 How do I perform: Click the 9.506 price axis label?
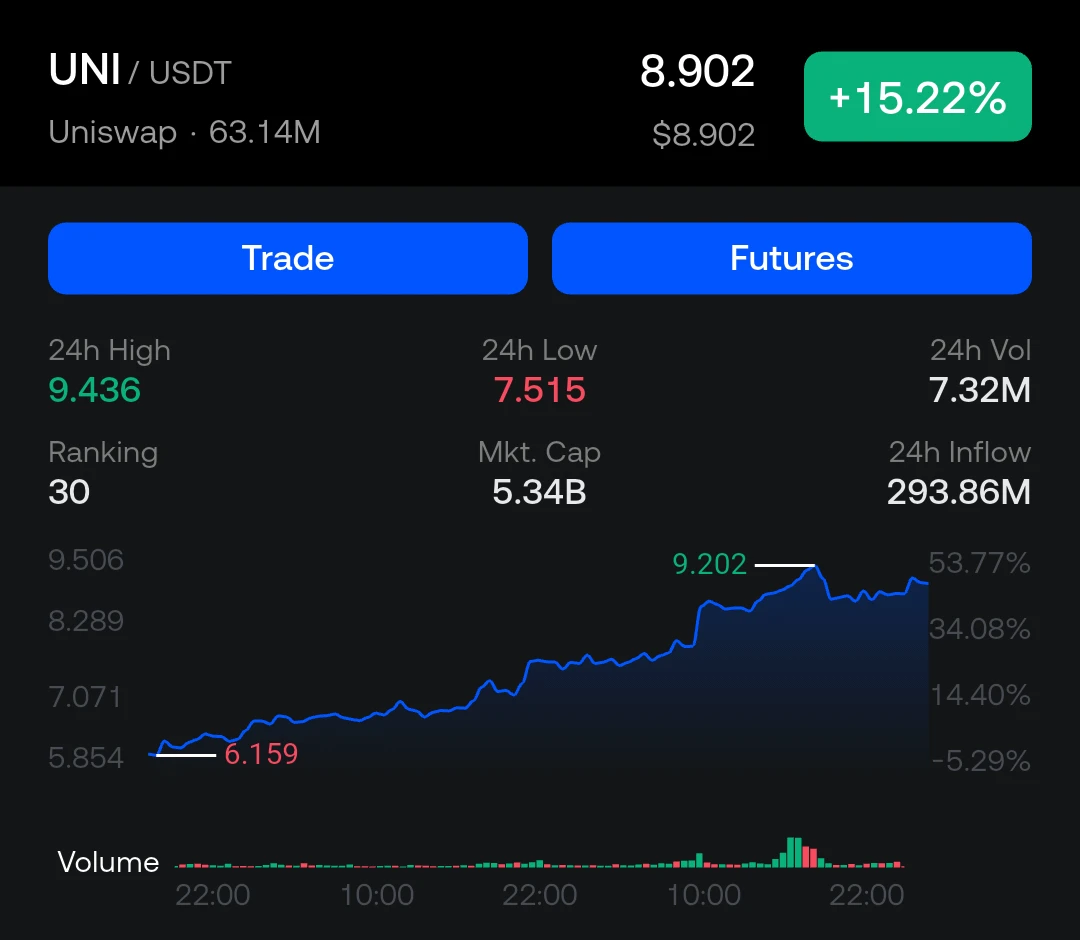tap(86, 560)
